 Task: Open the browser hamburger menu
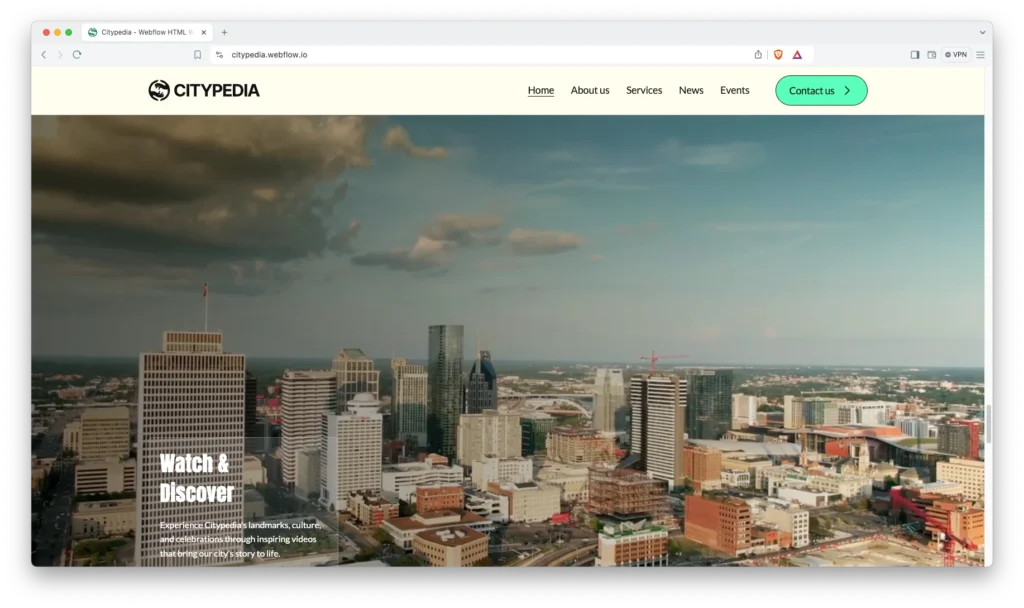pyautogui.click(x=980, y=55)
